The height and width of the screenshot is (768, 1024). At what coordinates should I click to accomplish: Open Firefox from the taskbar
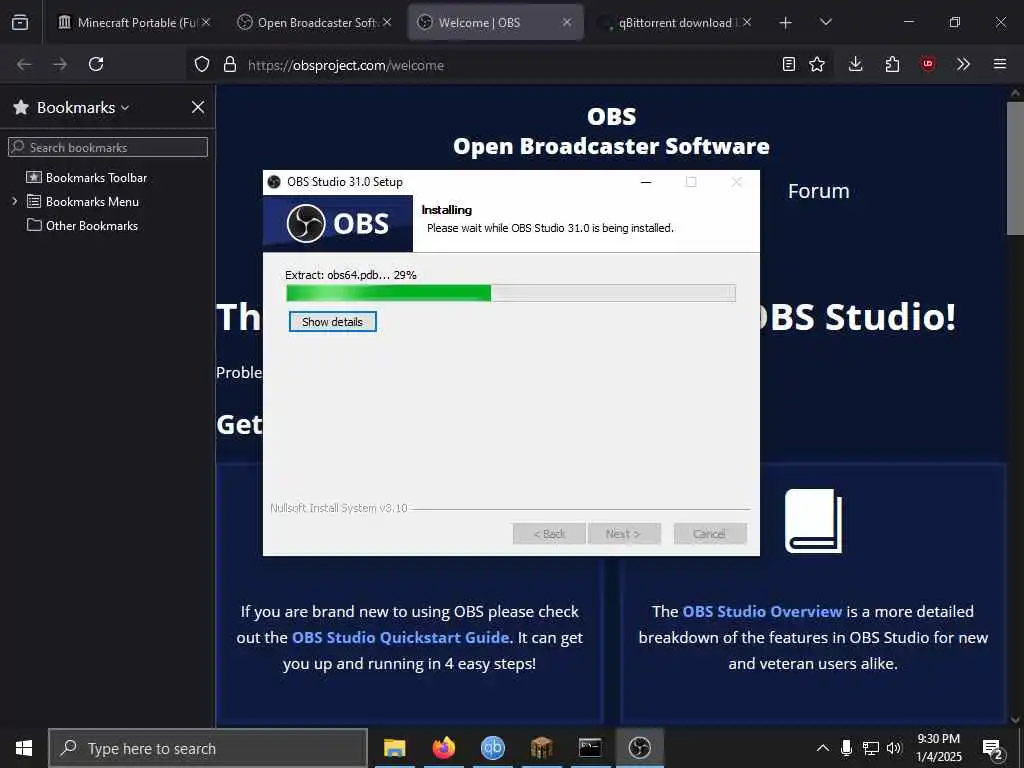click(443, 748)
